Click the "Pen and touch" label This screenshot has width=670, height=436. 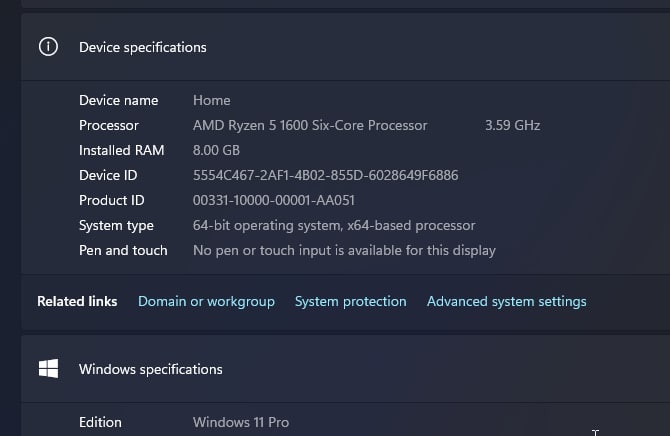tap(123, 250)
